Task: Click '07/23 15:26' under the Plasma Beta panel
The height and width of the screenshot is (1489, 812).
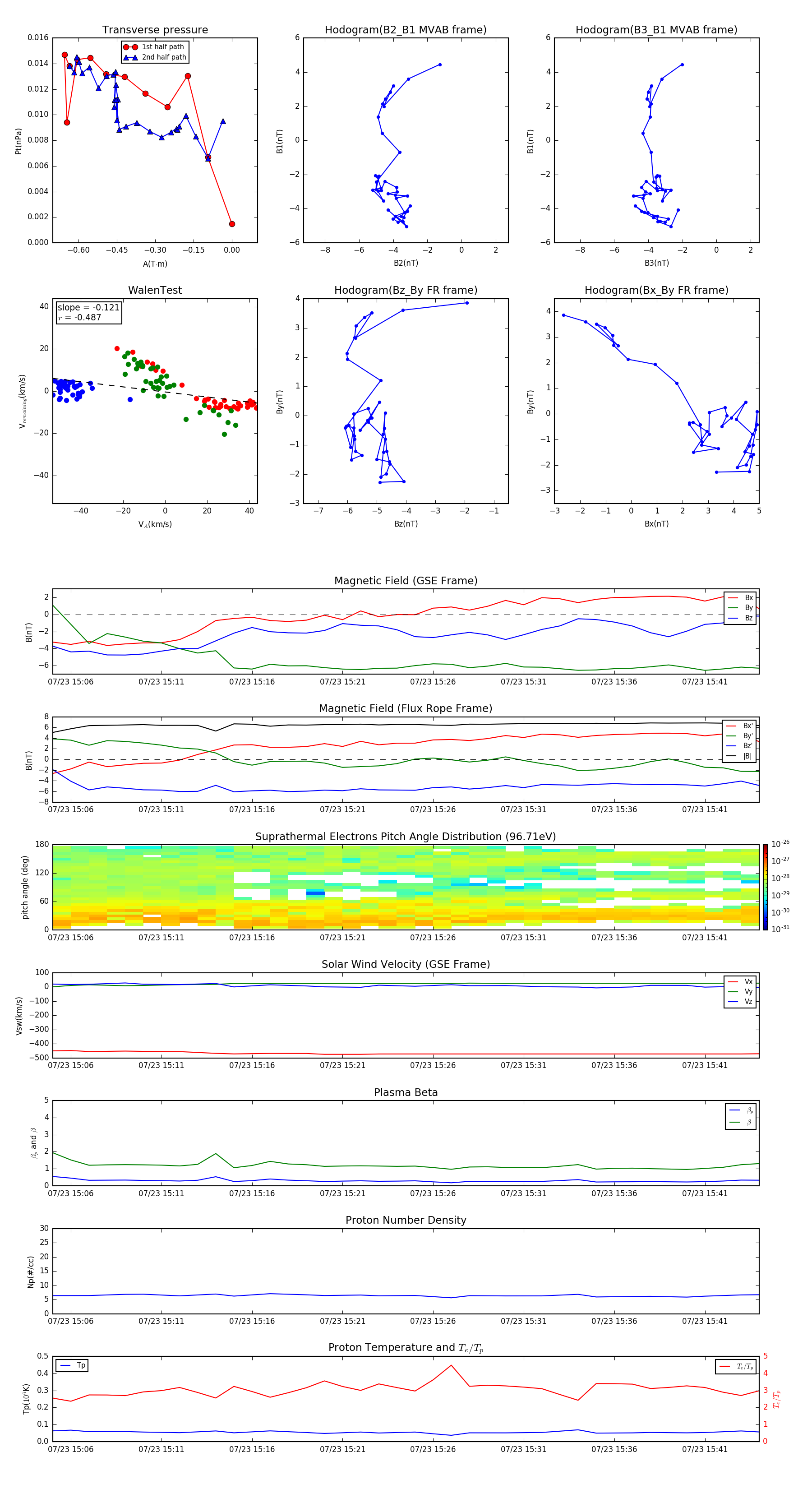Action: click(x=433, y=1193)
